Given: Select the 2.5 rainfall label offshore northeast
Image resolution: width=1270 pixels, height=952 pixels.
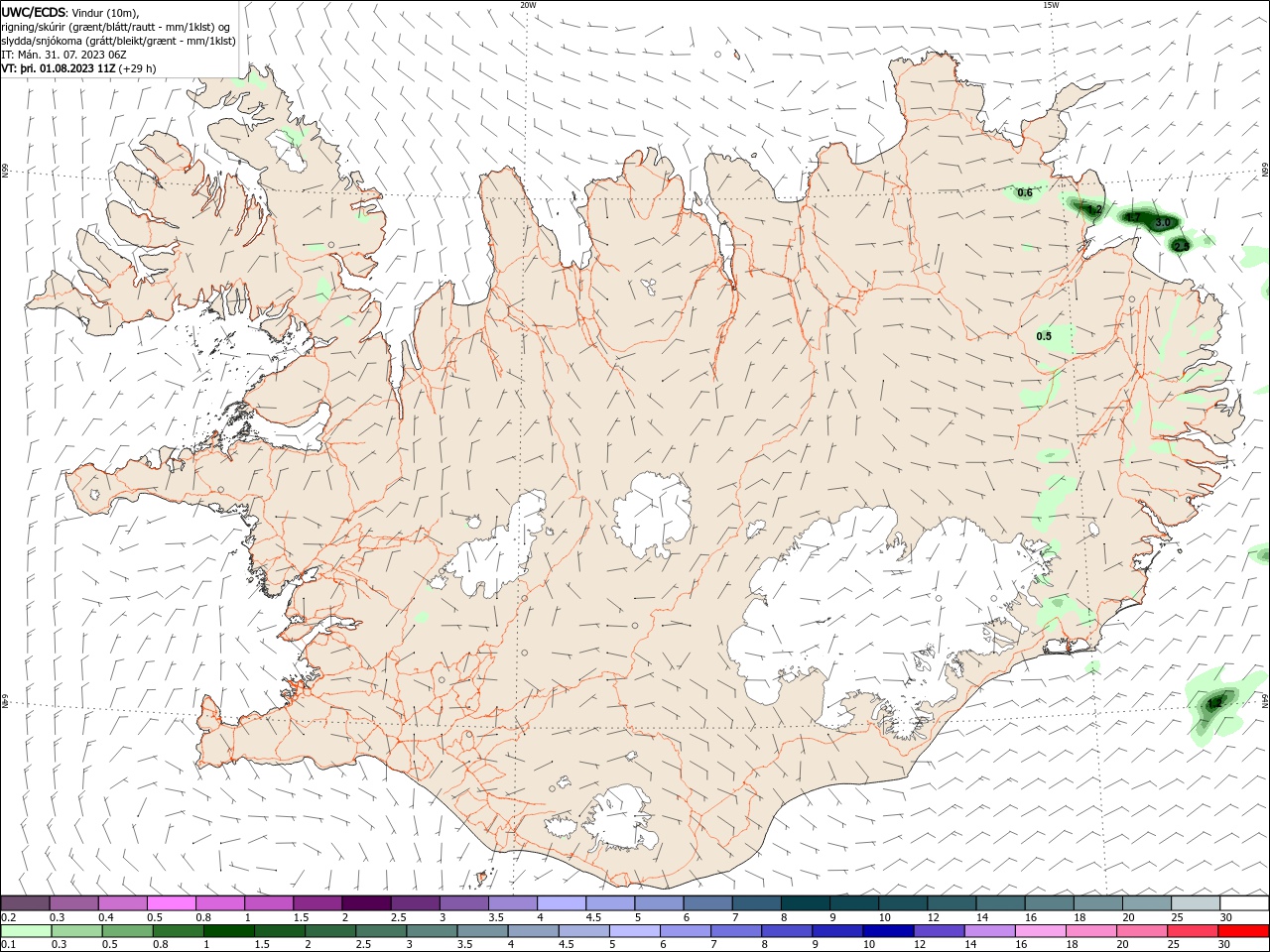Looking at the screenshot, I should click(1181, 245).
